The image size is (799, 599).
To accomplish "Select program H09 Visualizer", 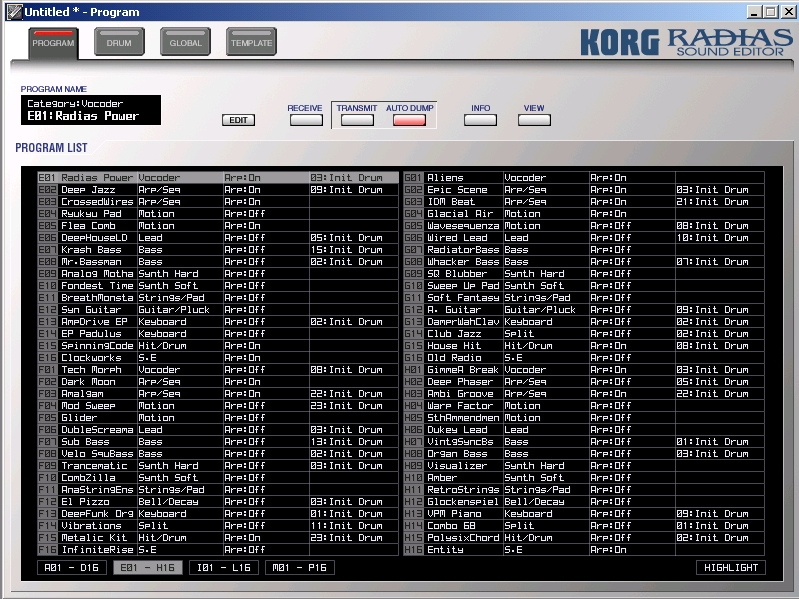I will (584, 466).
